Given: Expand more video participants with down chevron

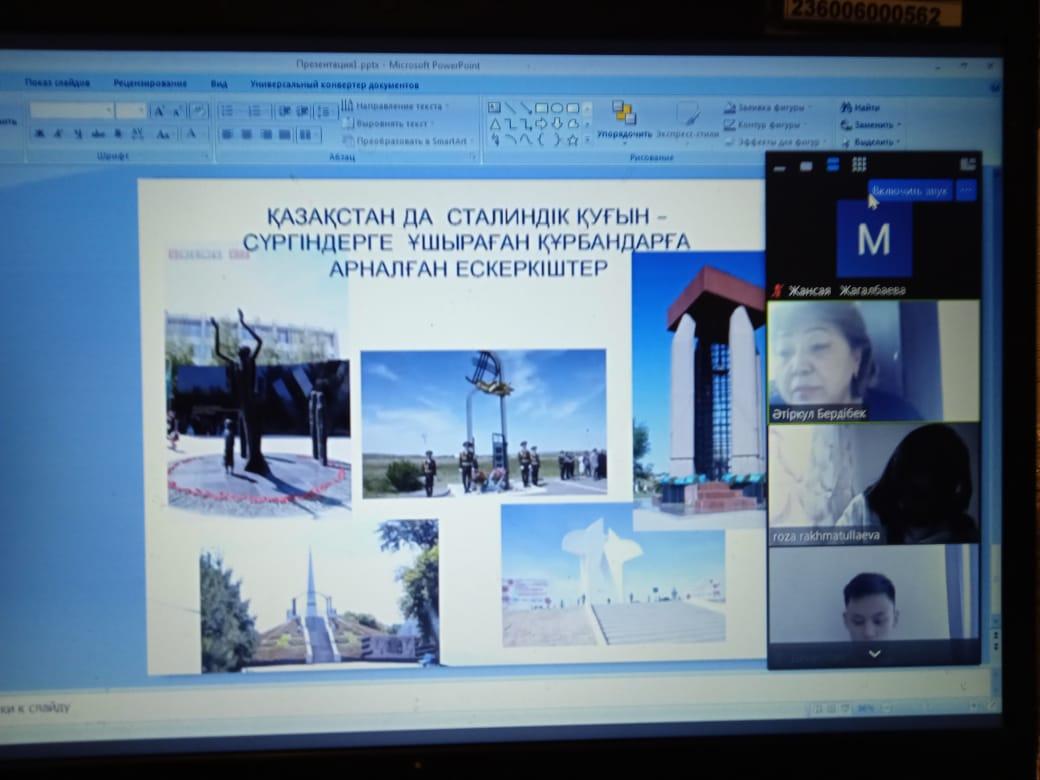Looking at the screenshot, I should point(874,654).
